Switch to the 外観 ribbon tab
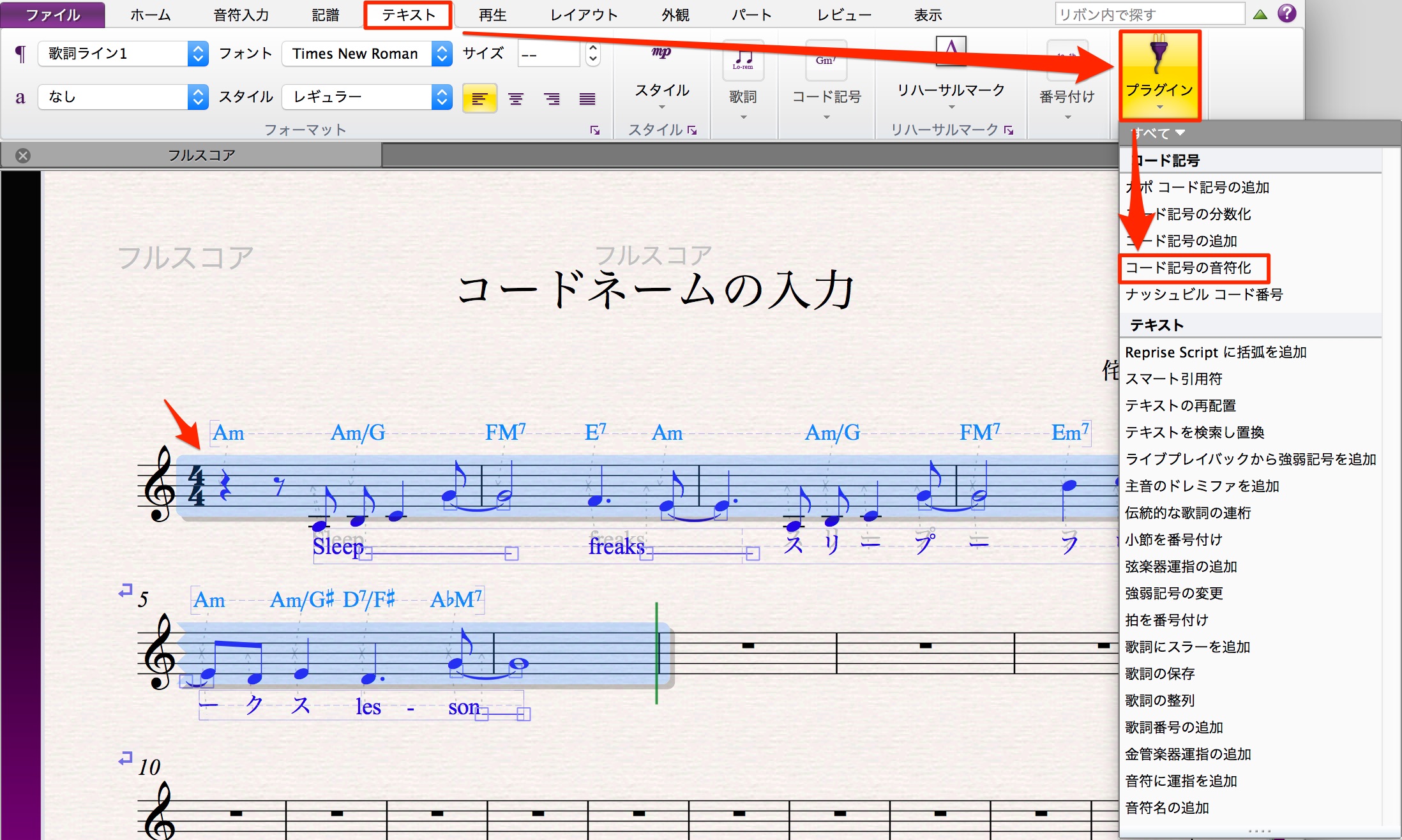The height and width of the screenshot is (840, 1402). coord(675,15)
